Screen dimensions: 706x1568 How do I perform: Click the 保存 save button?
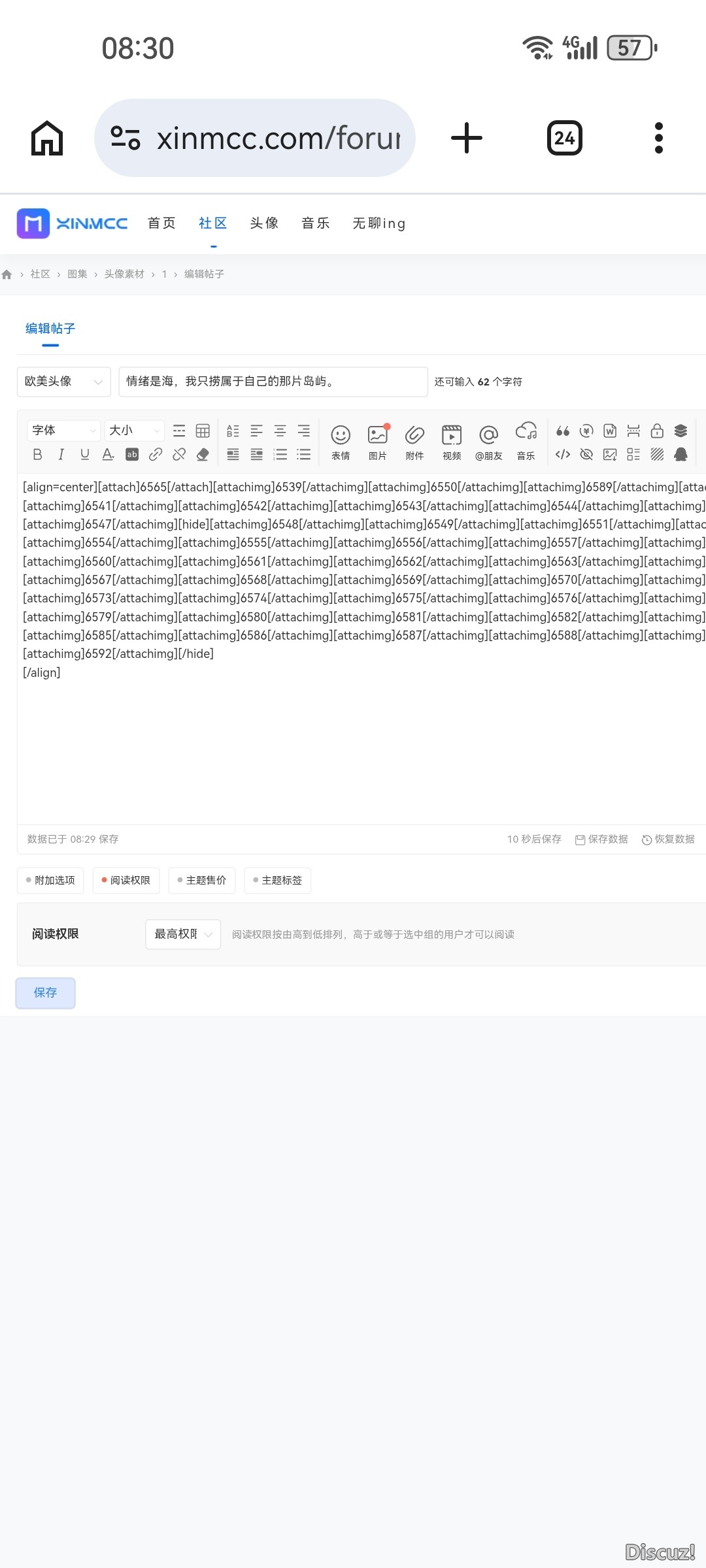46,992
